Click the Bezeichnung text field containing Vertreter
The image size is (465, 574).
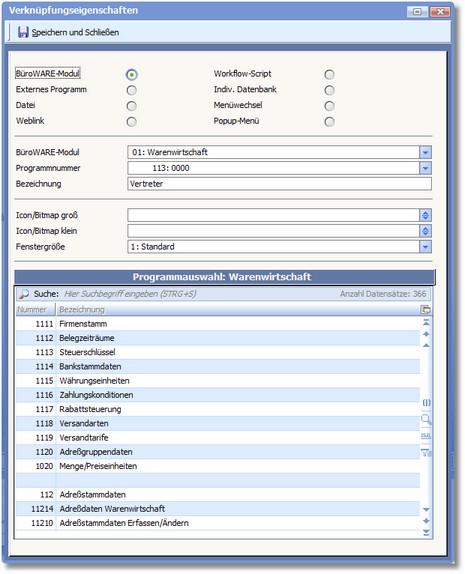pos(279,184)
